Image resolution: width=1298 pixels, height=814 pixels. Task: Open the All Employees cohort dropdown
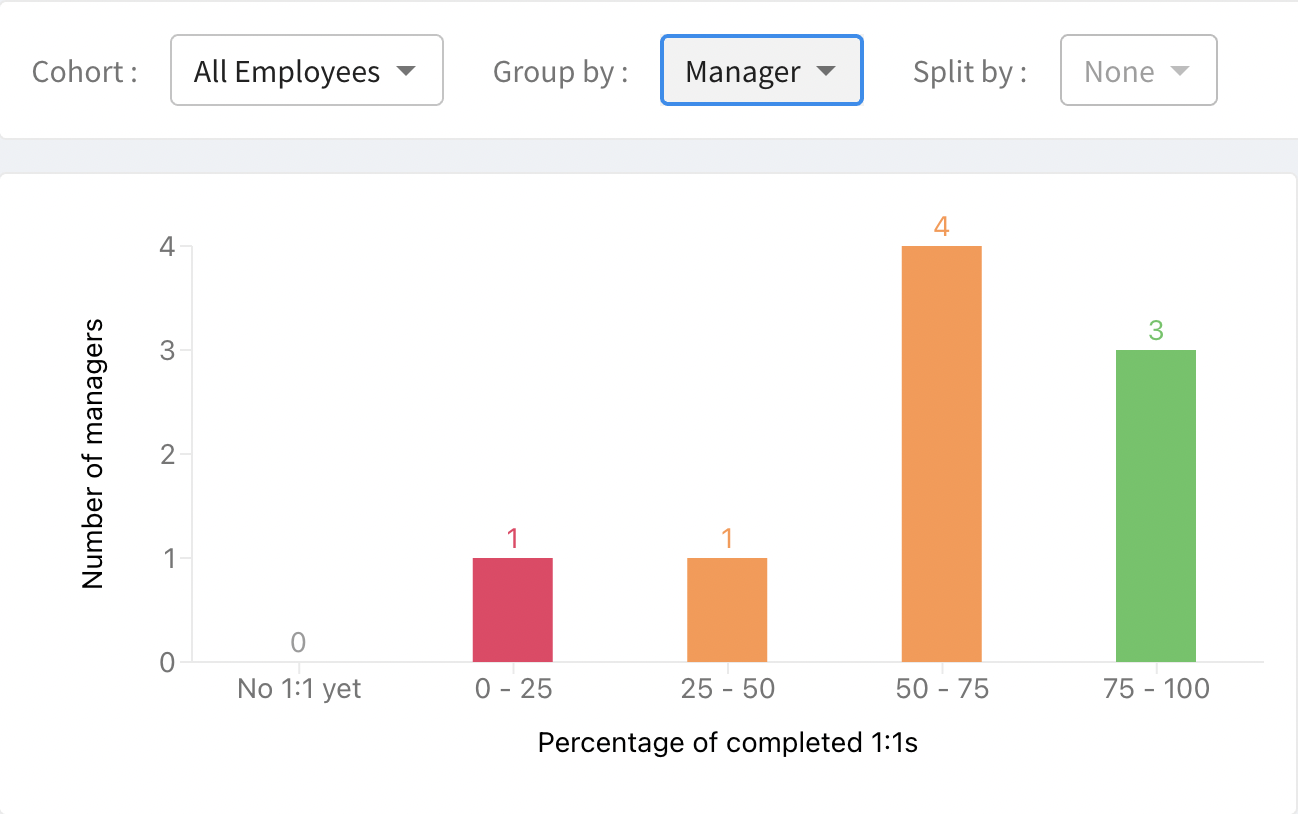click(307, 70)
